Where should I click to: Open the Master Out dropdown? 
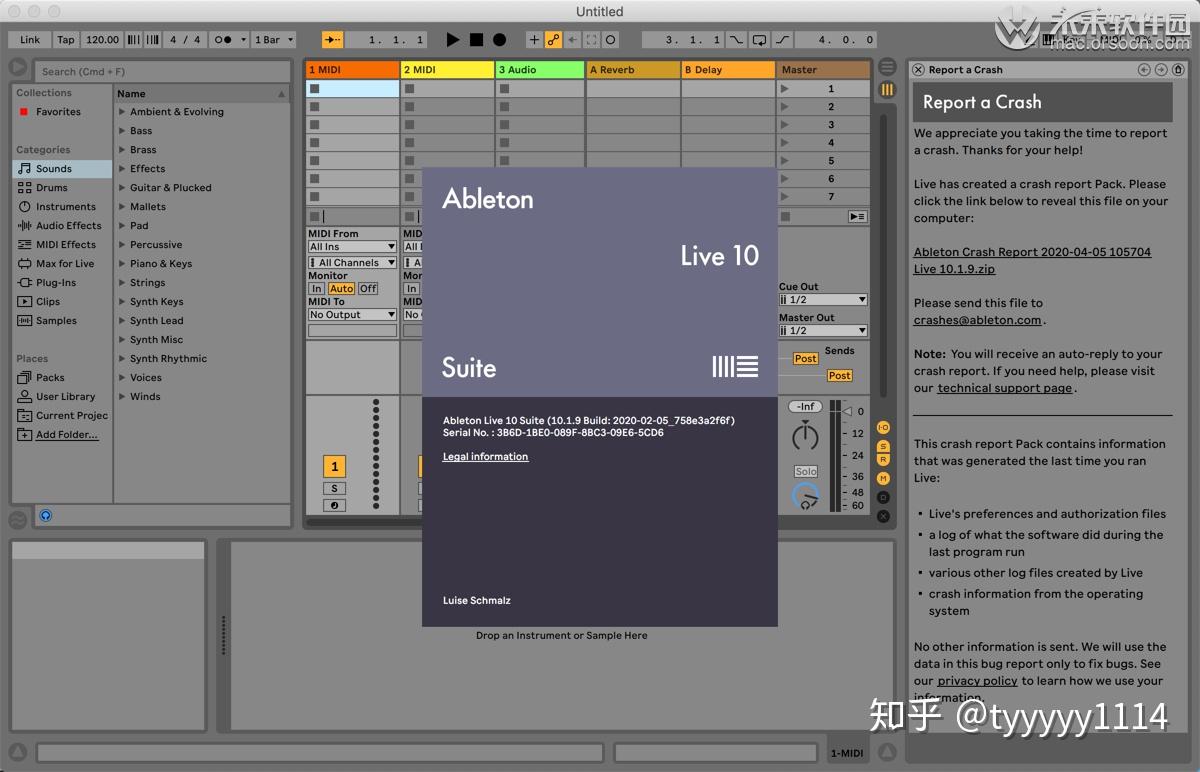pyautogui.click(x=823, y=330)
